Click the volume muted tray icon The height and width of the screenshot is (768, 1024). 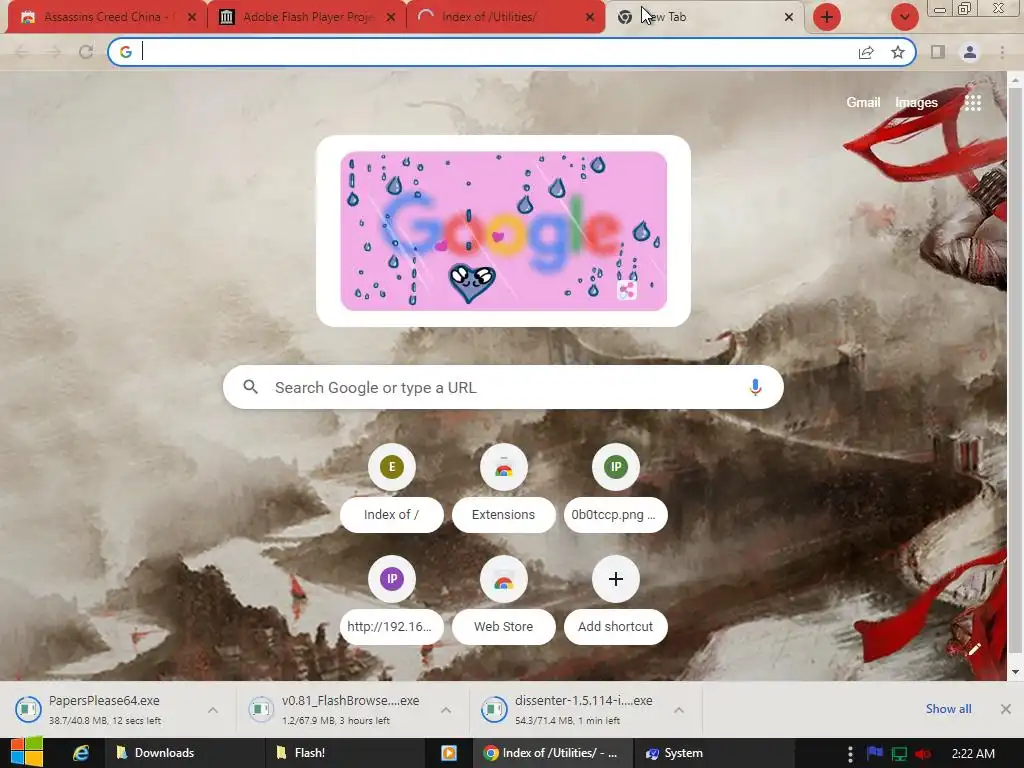tap(923, 754)
